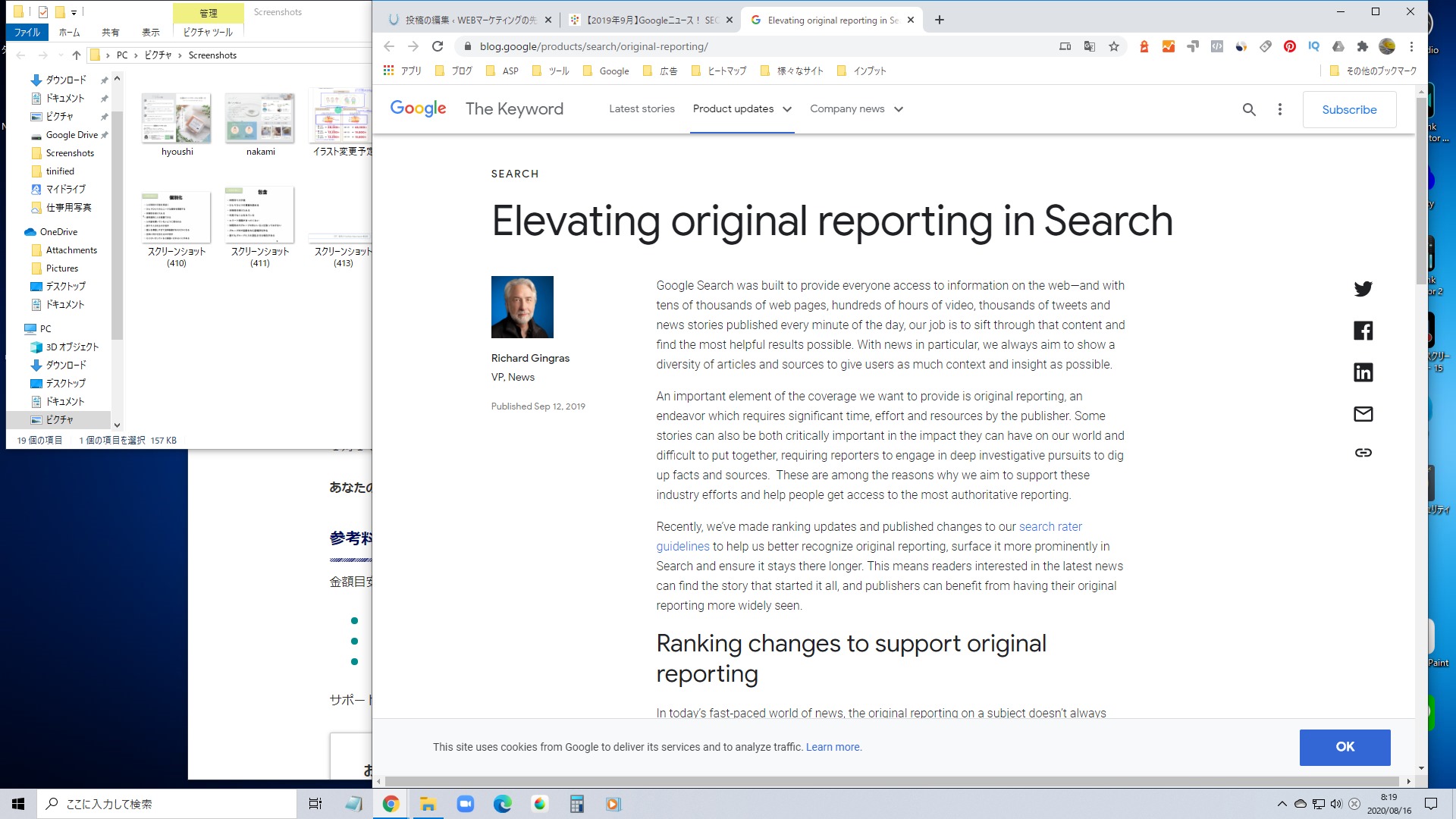The width and height of the screenshot is (1456, 819).
Task: Open search rater guidelines link
Action: 1050,526
